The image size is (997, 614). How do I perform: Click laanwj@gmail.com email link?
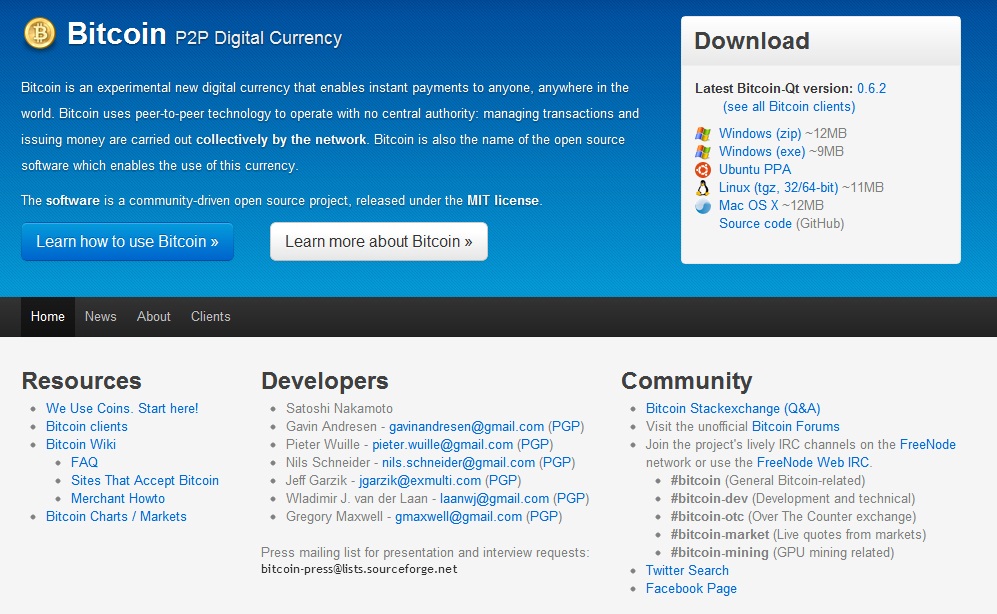495,498
